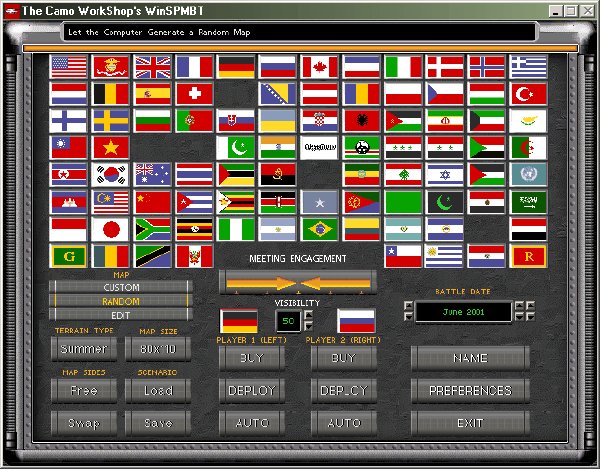This screenshot has width=600, height=469.
Task: Choose the Pakistan flag
Action: tap(236, 148)
